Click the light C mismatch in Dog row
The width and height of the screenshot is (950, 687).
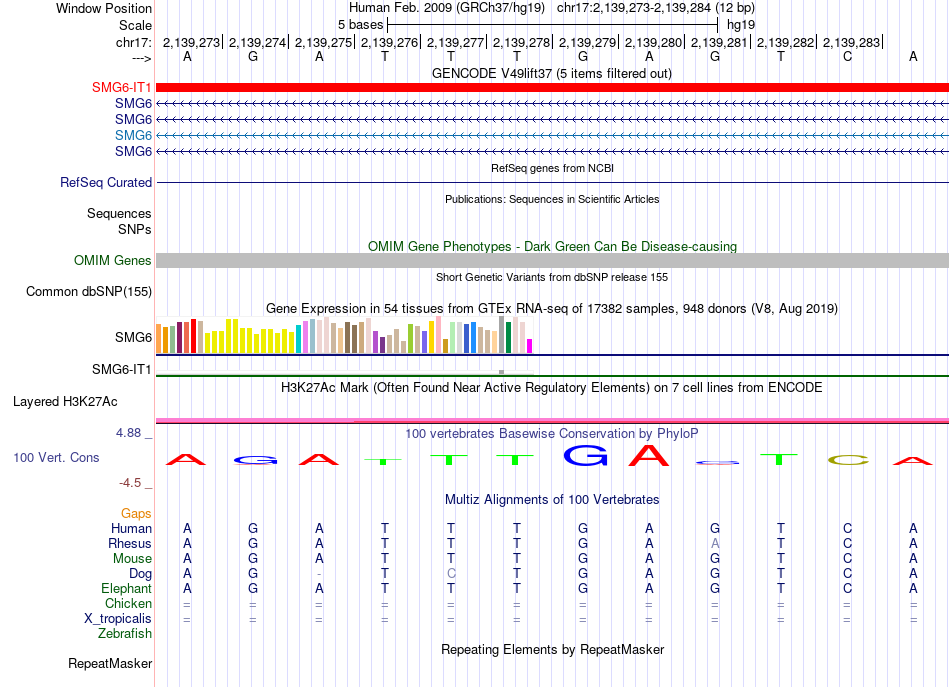pyautogui.click(x=451, y=573)
